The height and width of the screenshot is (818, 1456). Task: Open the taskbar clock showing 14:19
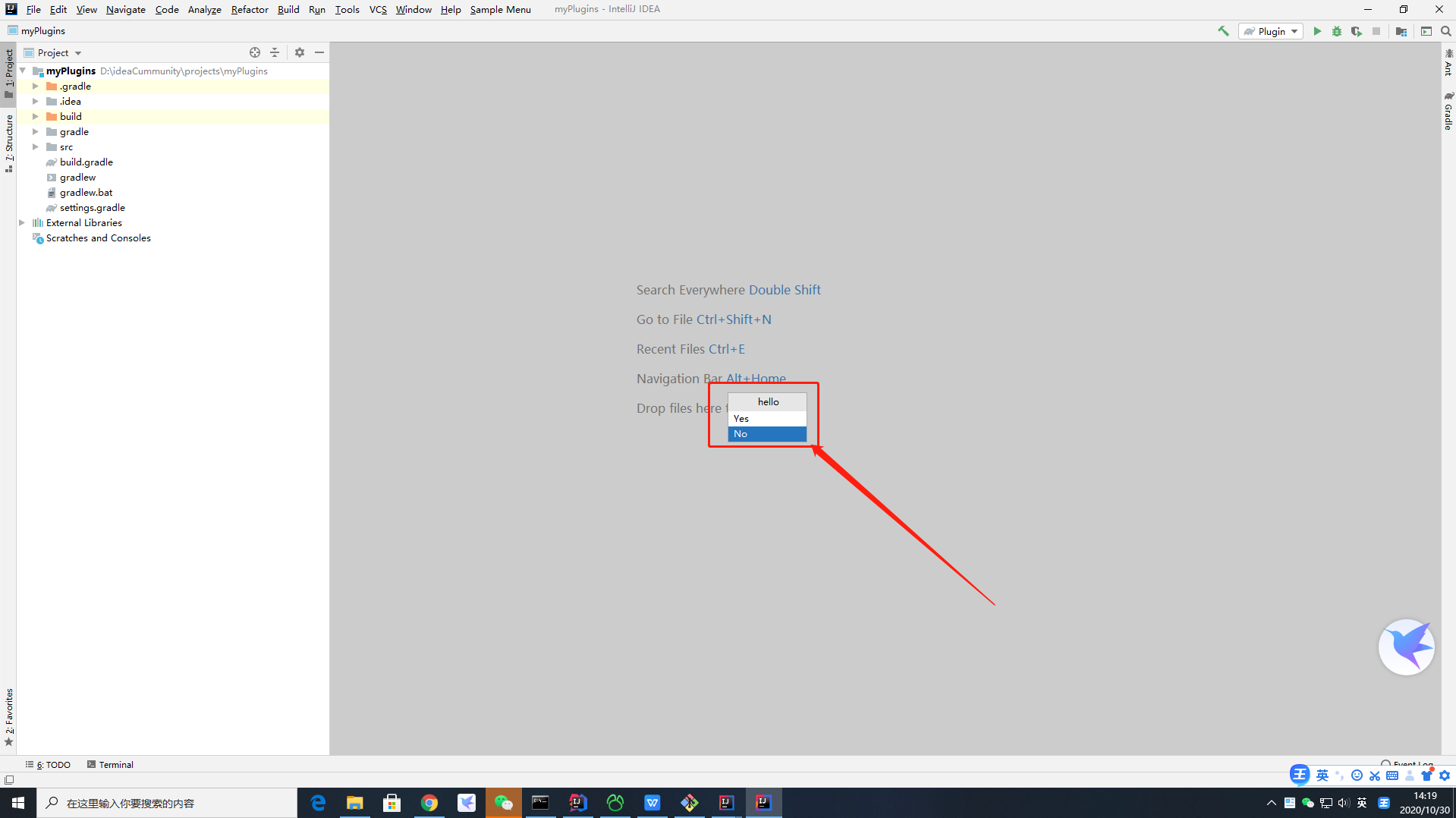(1425, 803)
